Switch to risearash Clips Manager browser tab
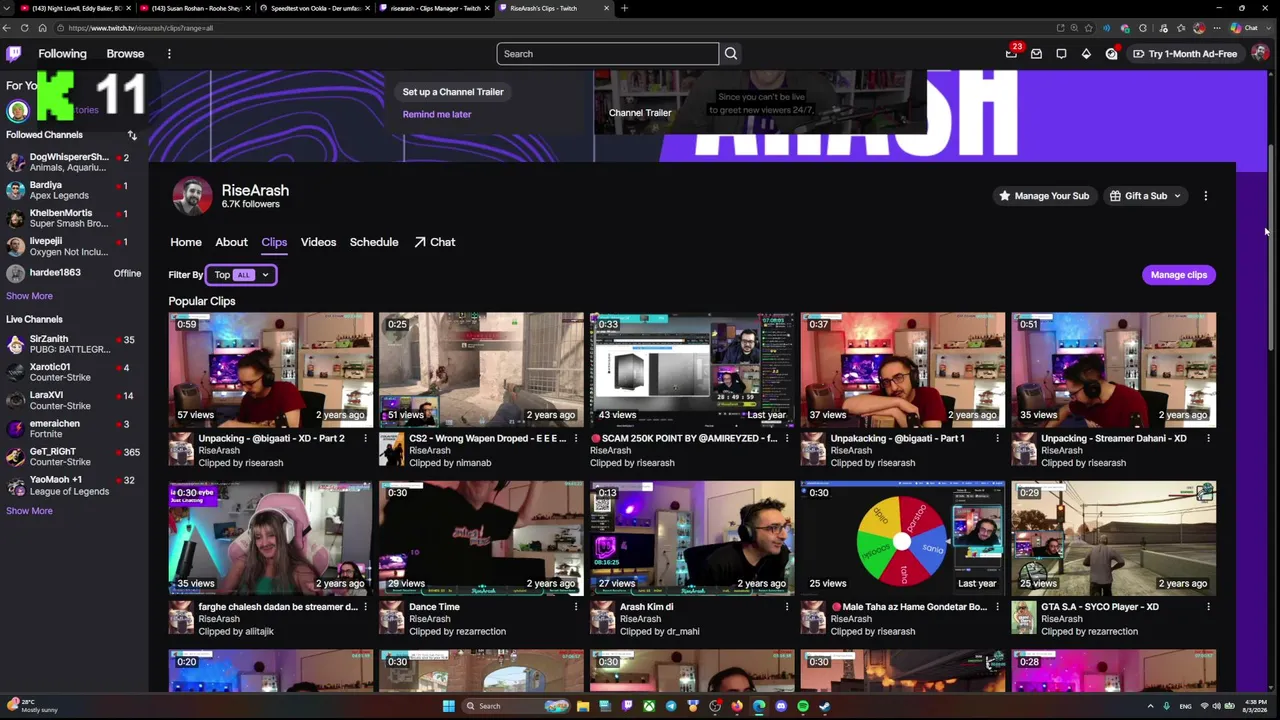 [436, 8]
